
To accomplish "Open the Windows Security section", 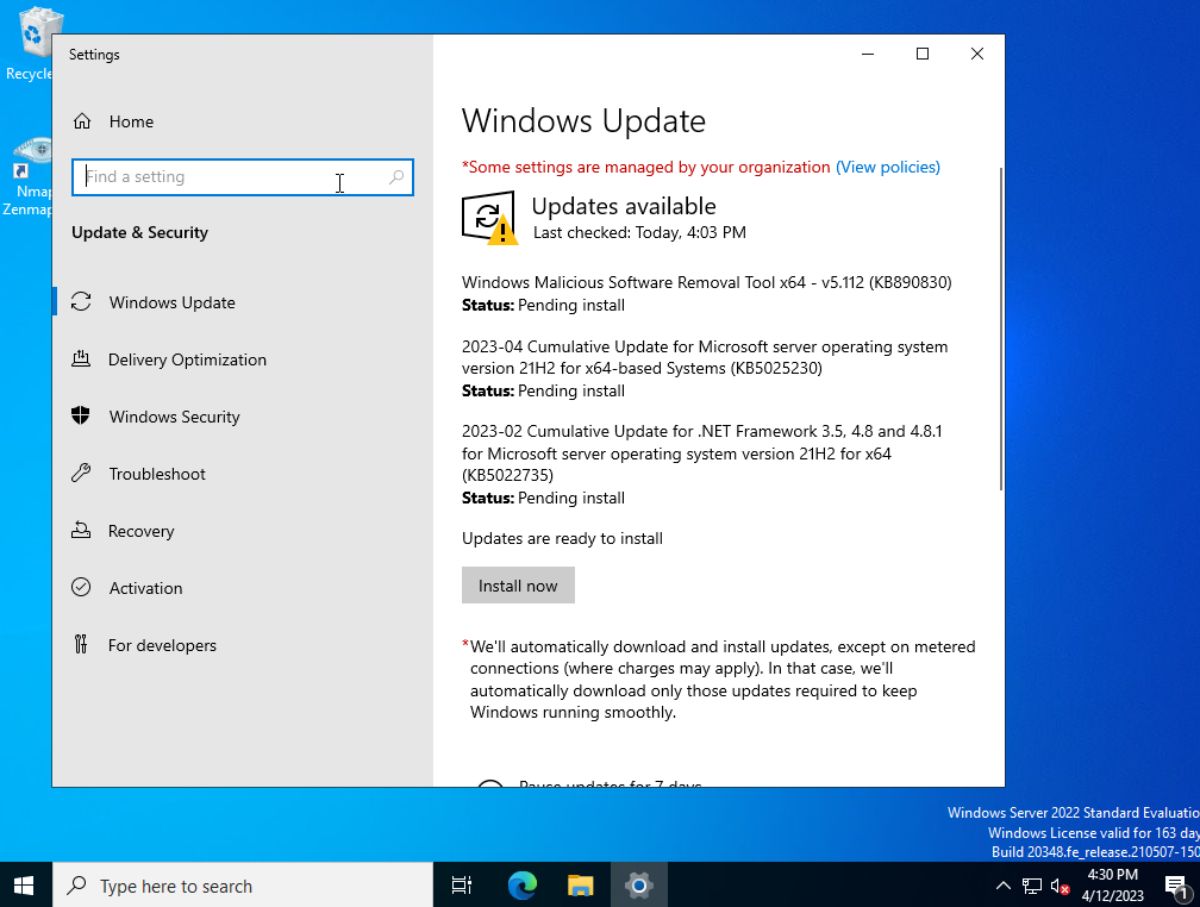I will coord(173,417).
